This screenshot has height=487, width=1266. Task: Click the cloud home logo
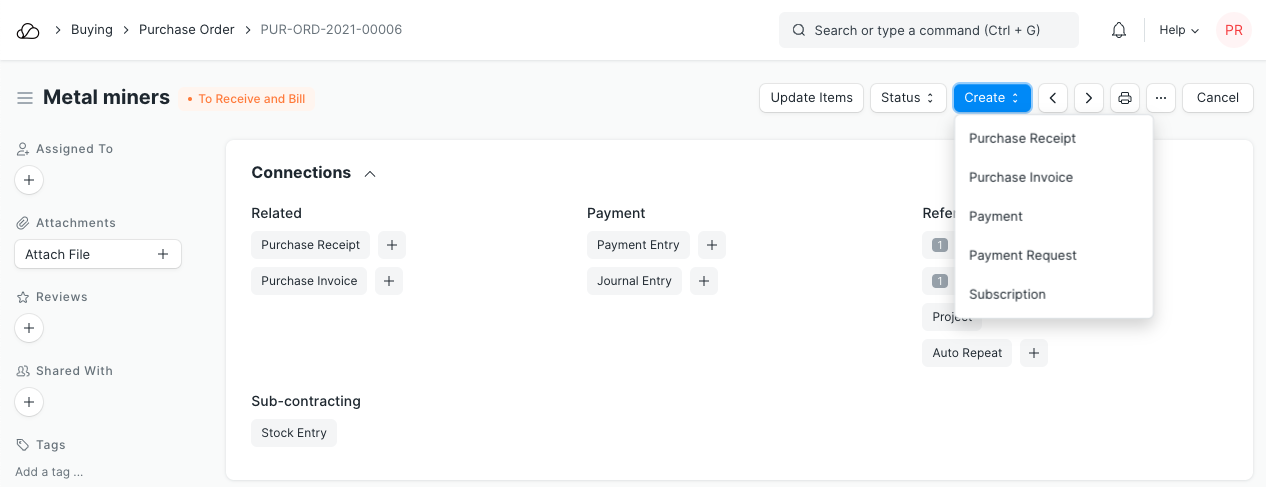(x=28, y=30)
